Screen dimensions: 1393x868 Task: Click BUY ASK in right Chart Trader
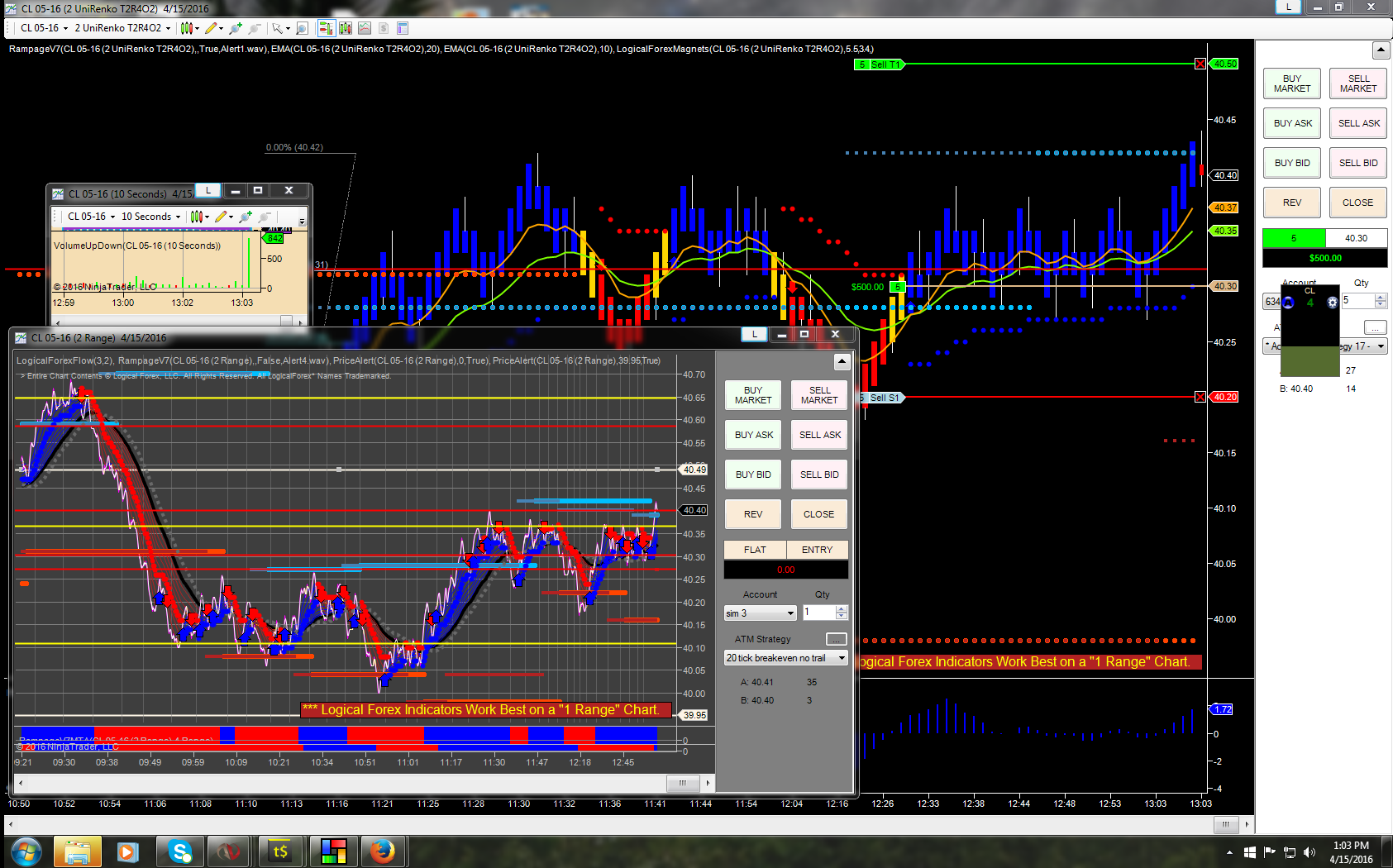[x=1292, y=123]
